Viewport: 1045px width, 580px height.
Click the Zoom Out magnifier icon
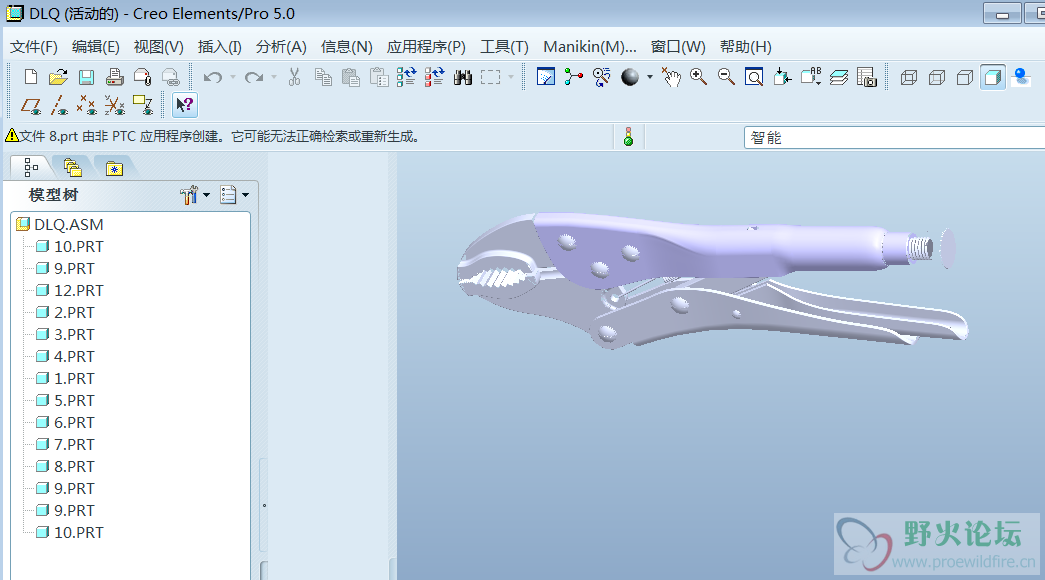726,77
